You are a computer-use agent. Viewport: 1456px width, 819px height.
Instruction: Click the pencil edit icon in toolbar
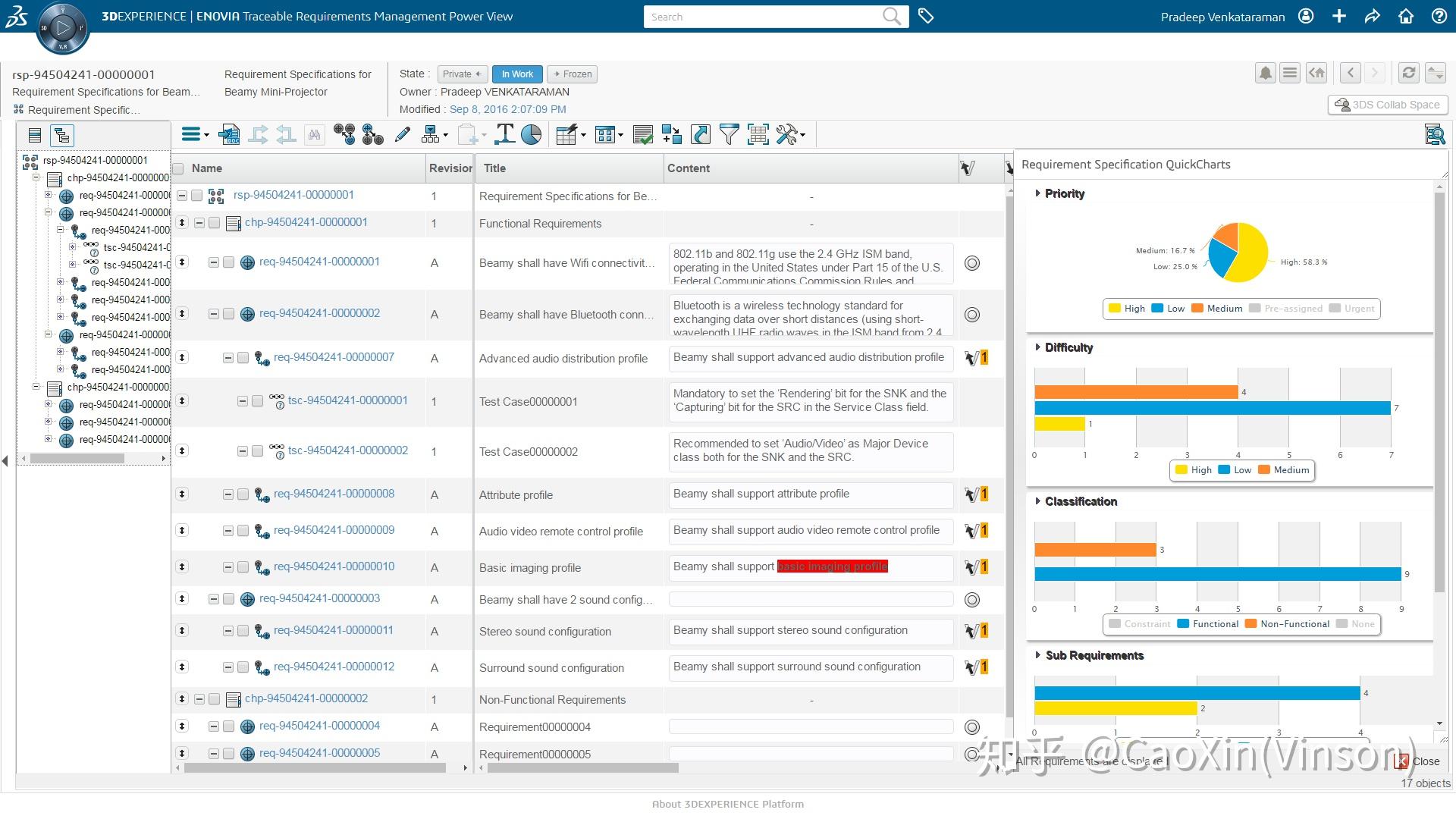coord(403,135)
